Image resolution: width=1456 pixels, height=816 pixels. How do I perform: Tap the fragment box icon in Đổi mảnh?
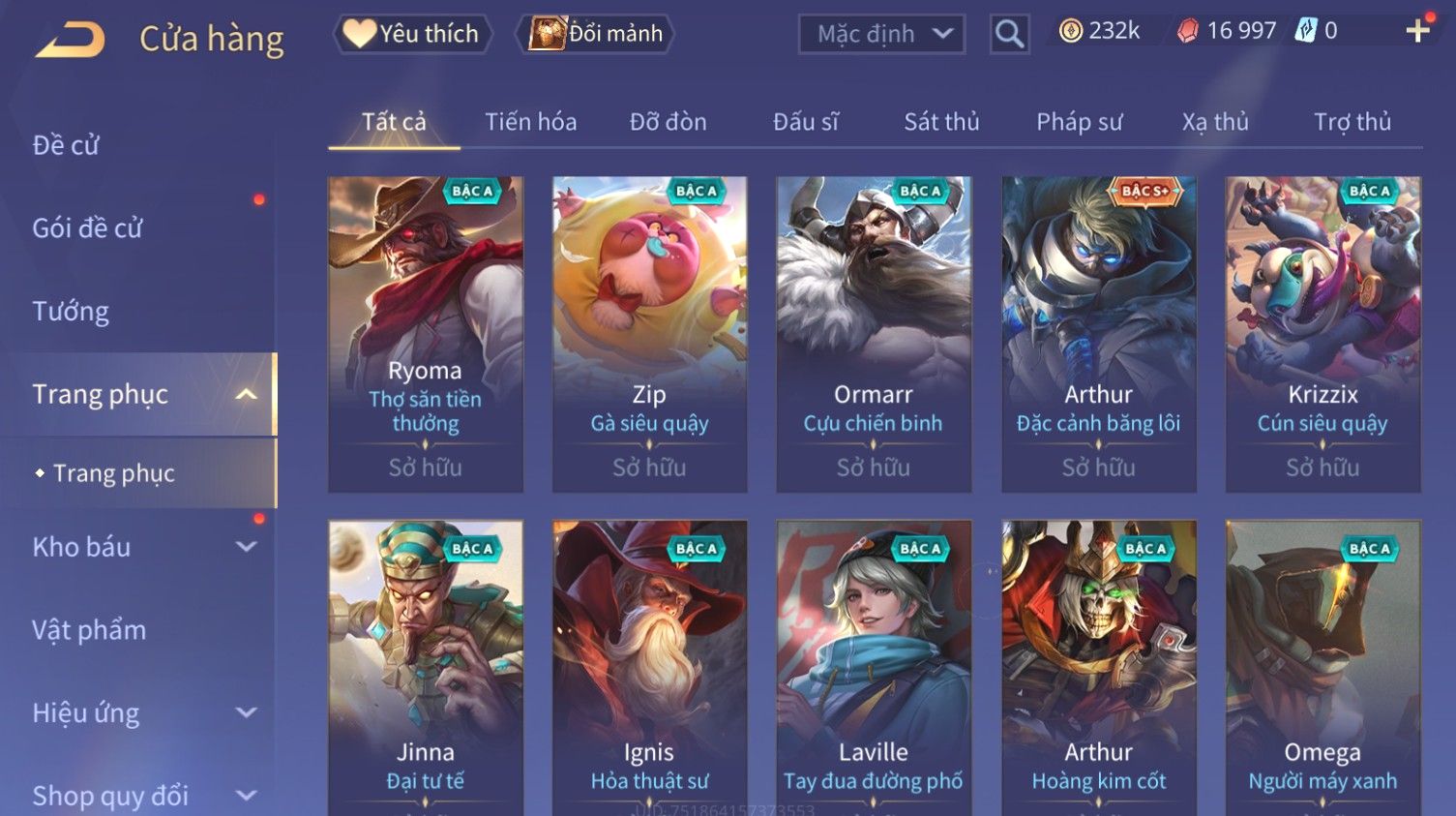coord(547,34)
